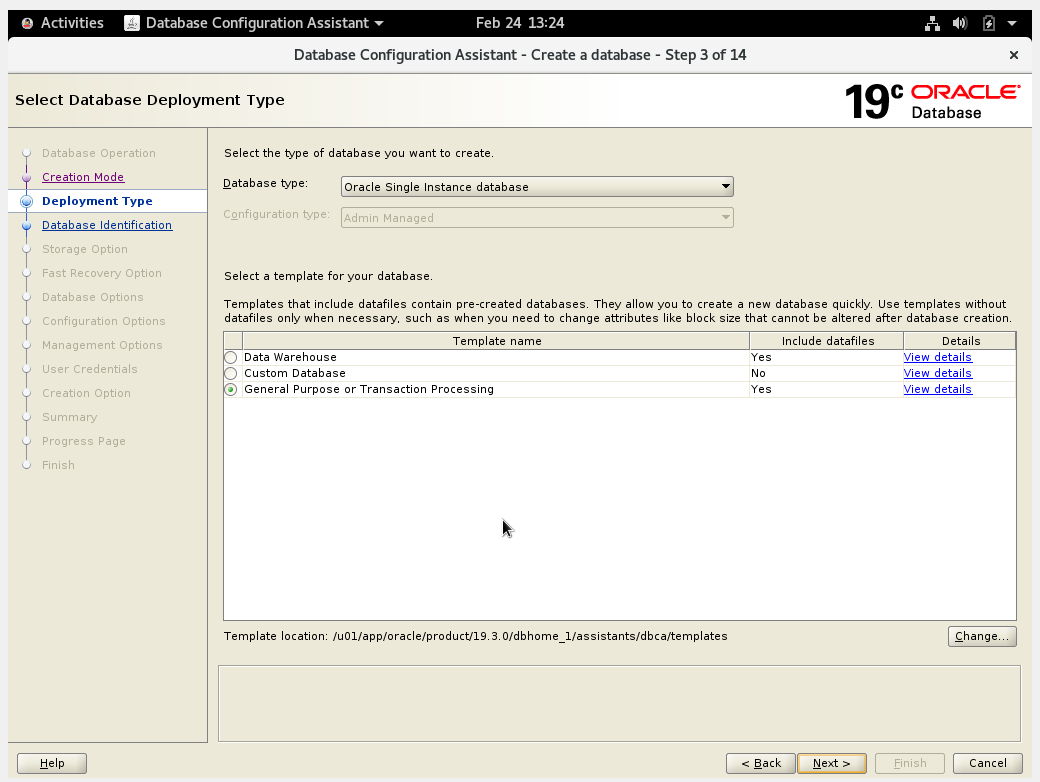This screenshot has width=1040, height=782.
Task: Click the network icon in the top bar
Action: point(932,23)
